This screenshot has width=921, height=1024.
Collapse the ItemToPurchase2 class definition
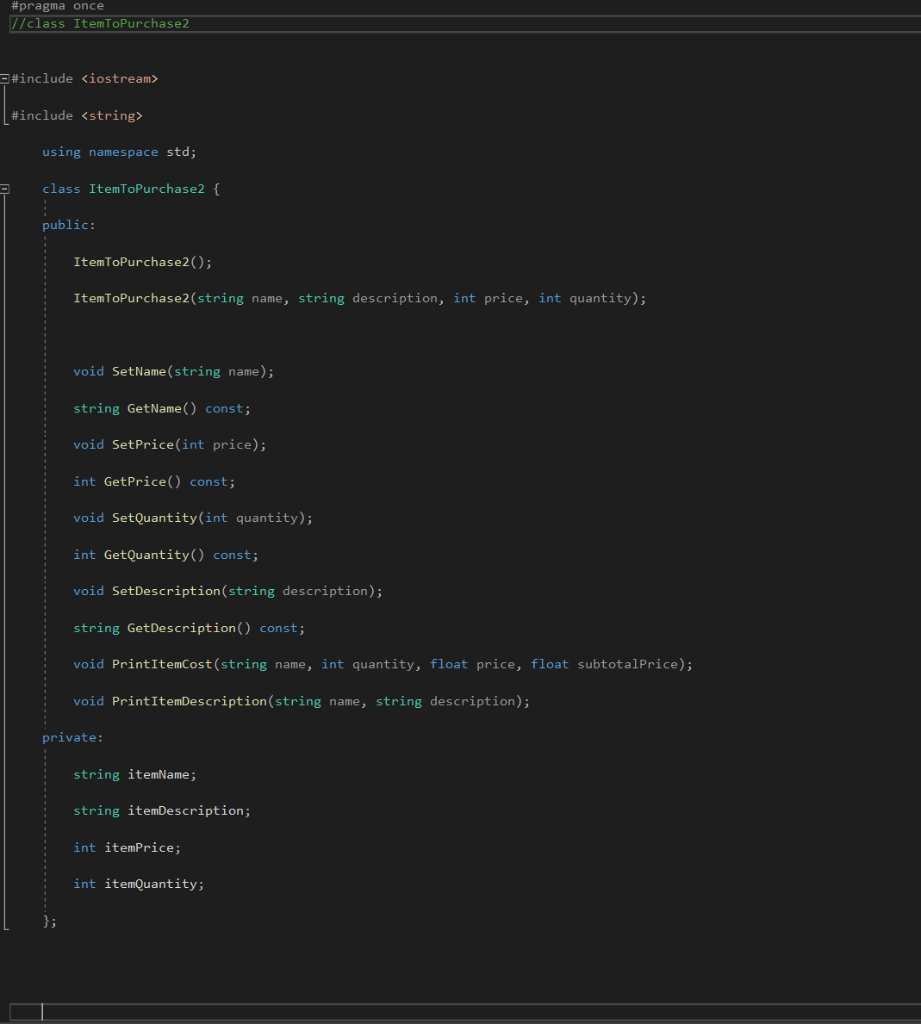(5, 188)
